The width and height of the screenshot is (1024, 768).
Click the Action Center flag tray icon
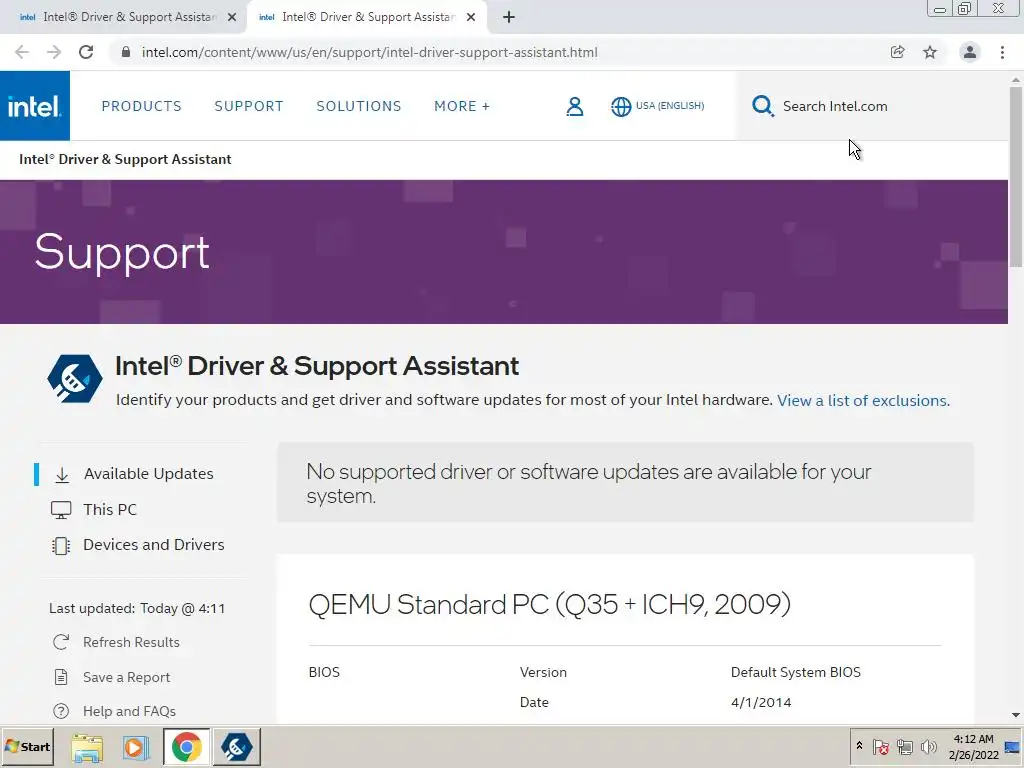[x=880, y=746]
